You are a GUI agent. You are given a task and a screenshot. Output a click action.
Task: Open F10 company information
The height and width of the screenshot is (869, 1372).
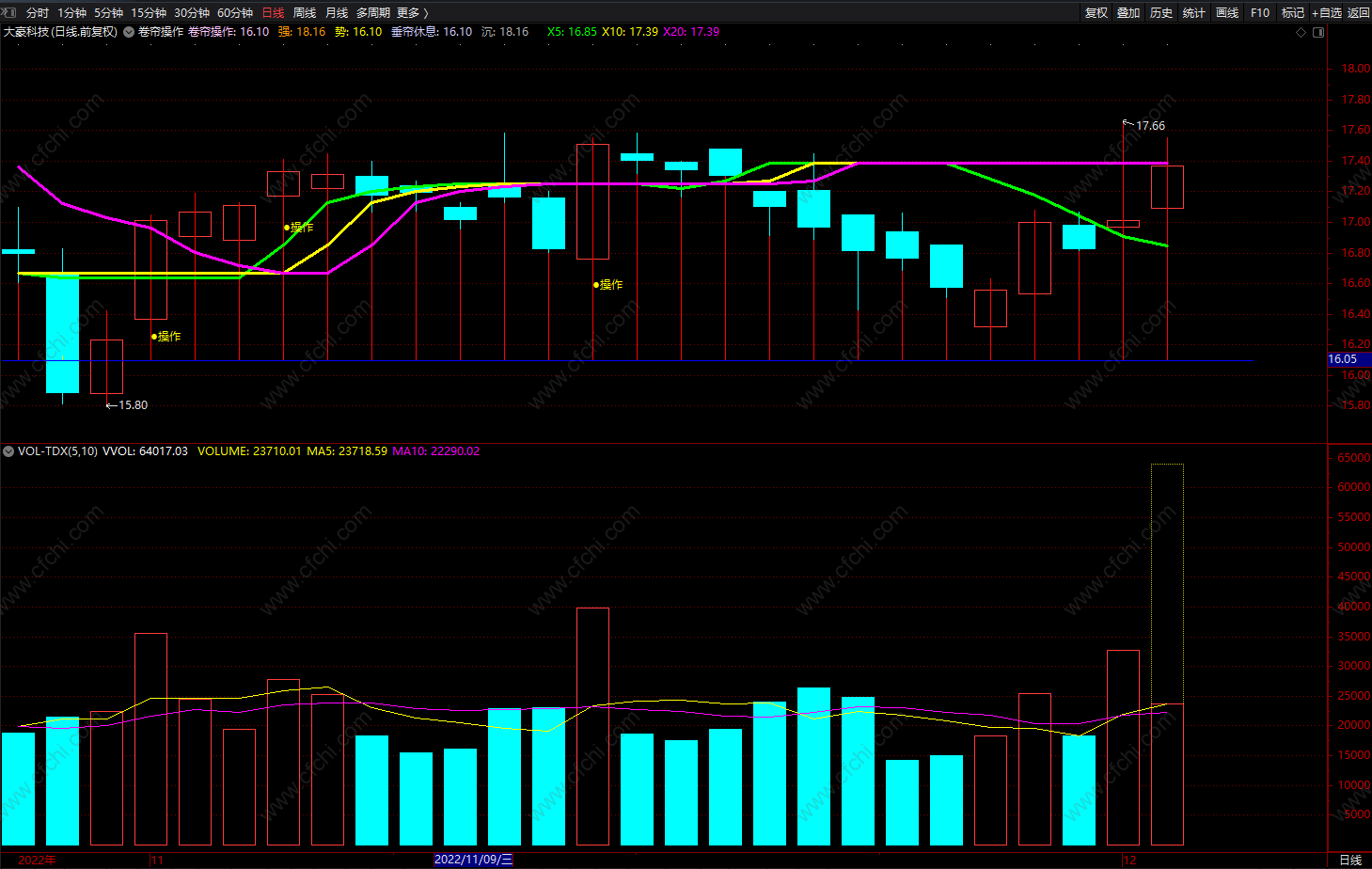(x=1260, y=12)
